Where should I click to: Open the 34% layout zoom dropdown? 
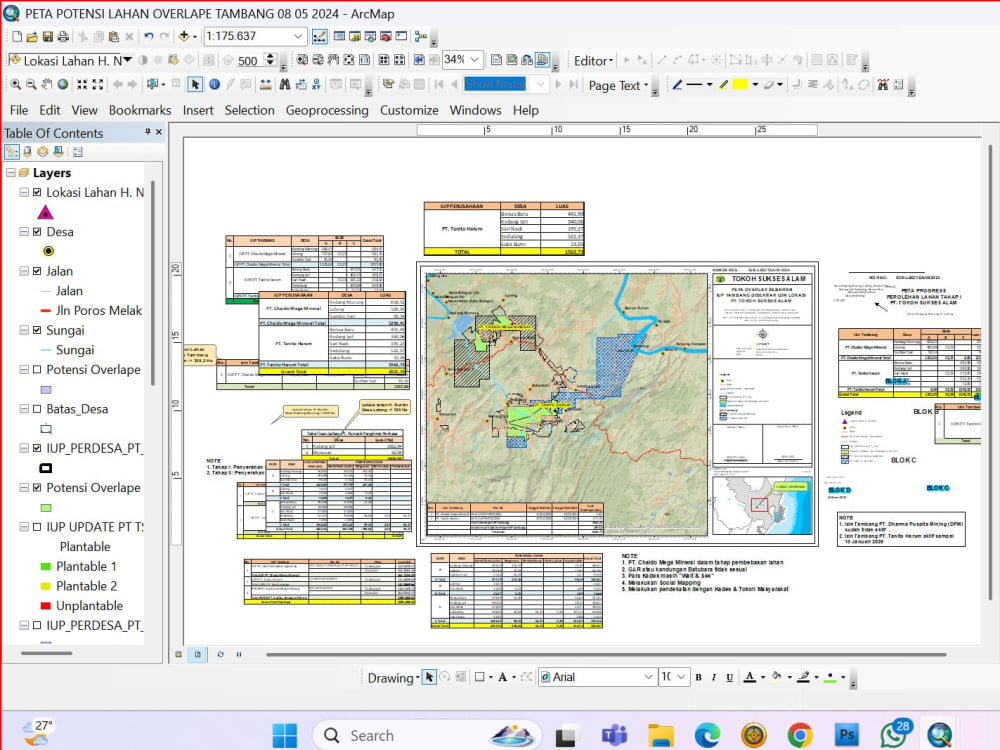(x=474, y=59)
